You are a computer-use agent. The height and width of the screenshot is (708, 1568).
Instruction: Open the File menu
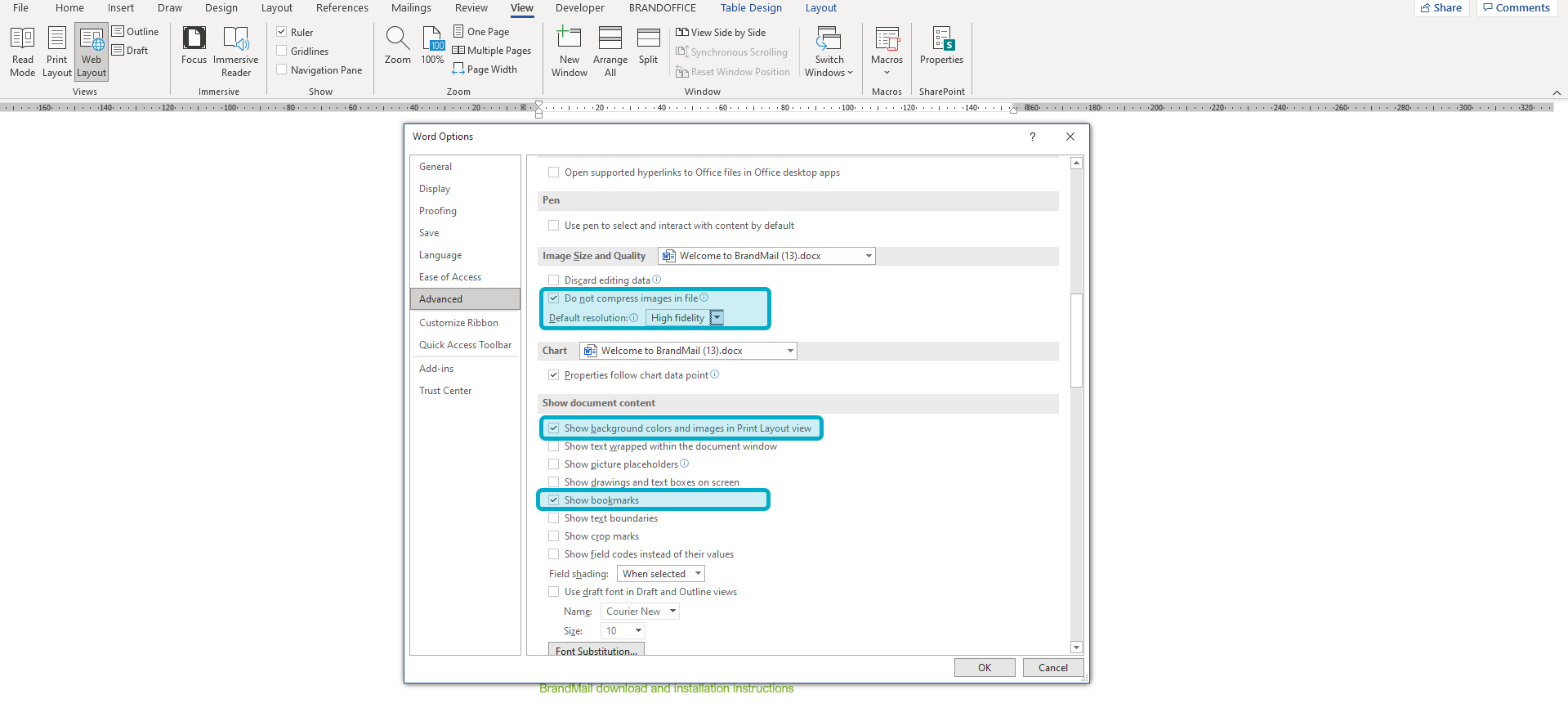(x=21, y=8)
